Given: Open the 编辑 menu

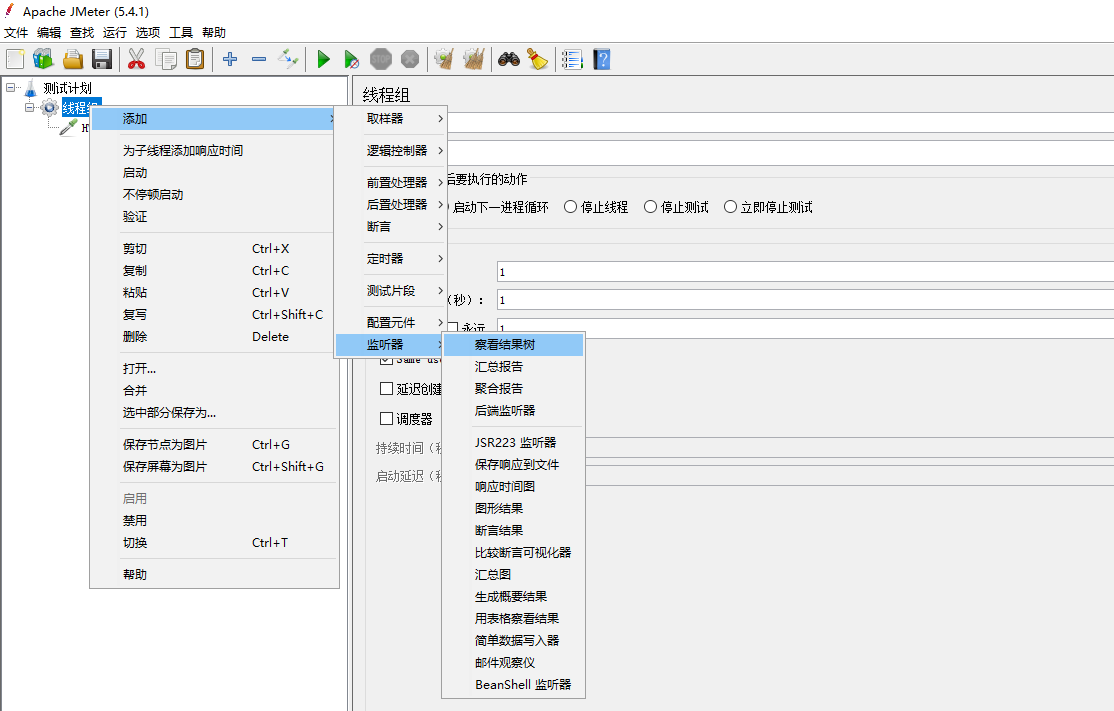Looking at the screenshot, I should point(49,33).
